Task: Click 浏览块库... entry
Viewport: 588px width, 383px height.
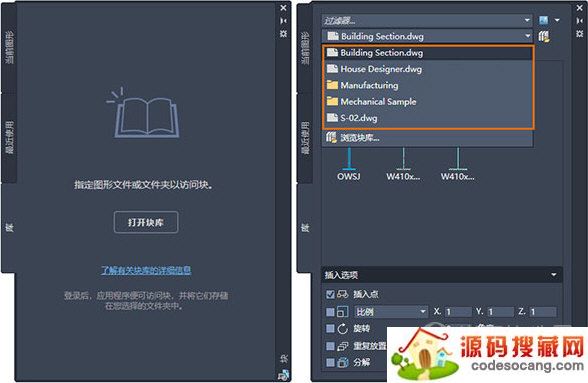Action: pyautogui.click(x=428, y=138)
